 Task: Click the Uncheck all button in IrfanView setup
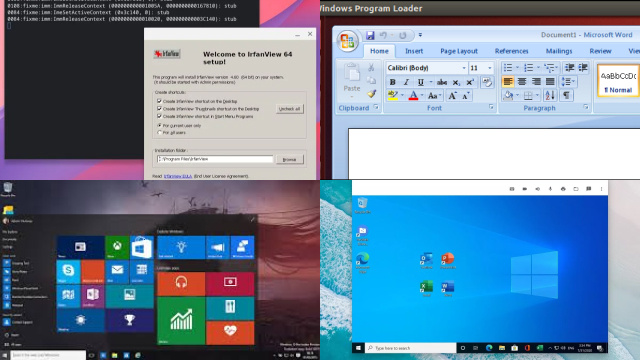(289, 109)
